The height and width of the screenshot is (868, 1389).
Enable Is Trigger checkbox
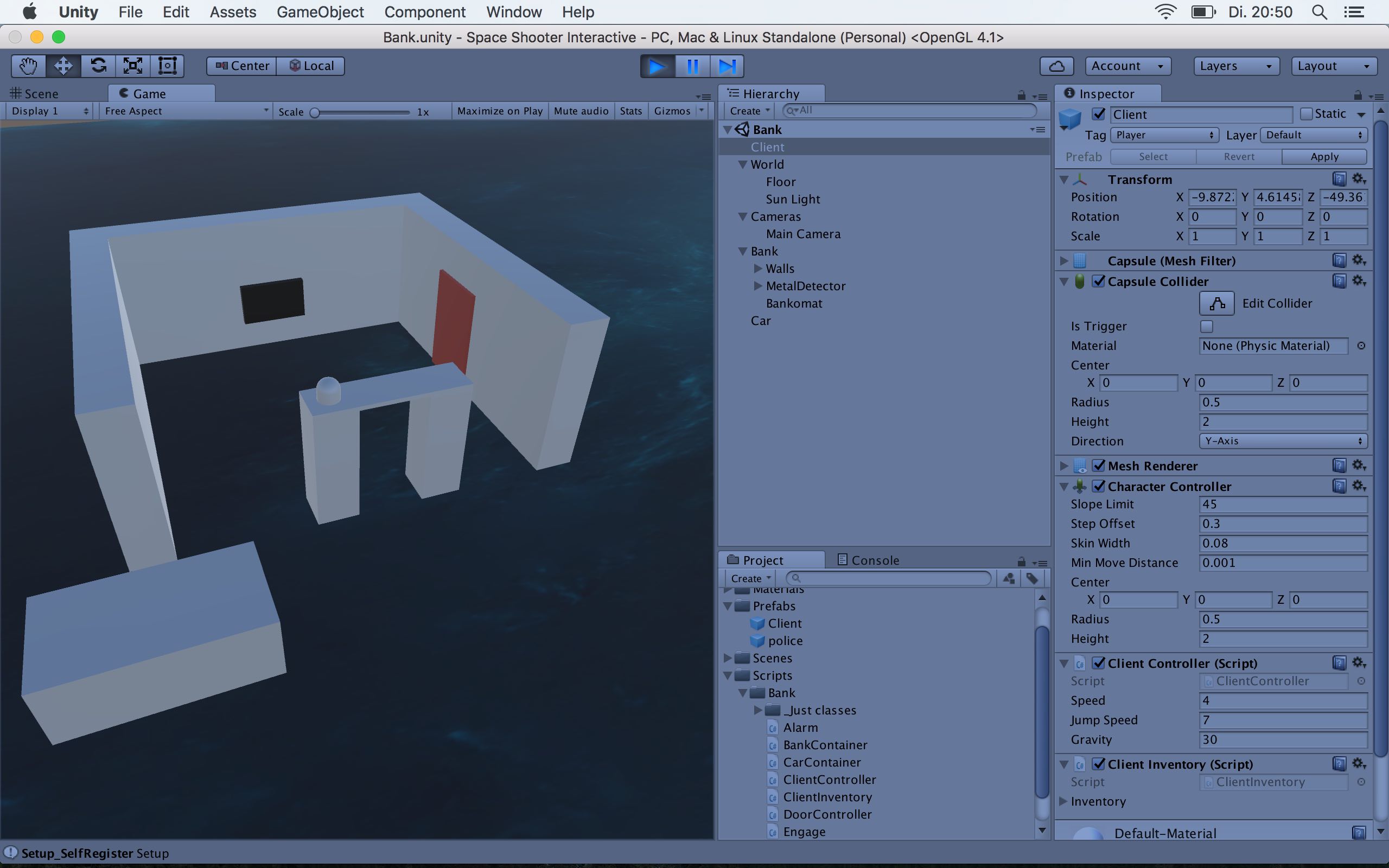coord(1207,326)
